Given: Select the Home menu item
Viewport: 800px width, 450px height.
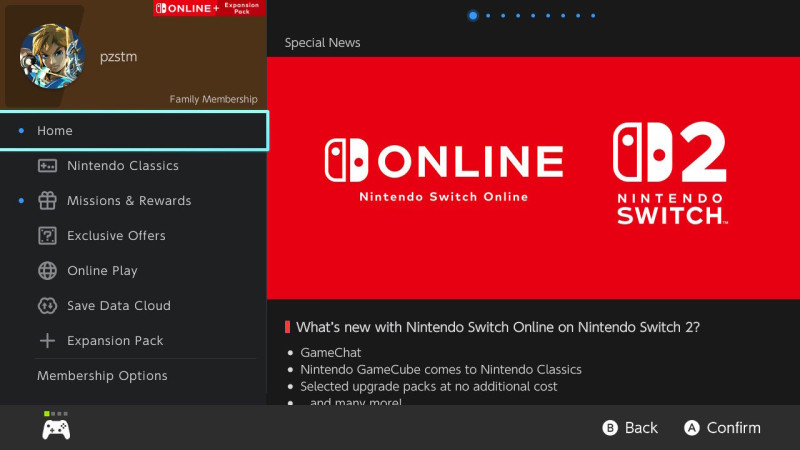Looking at the screenshot, I should point(134,131).
